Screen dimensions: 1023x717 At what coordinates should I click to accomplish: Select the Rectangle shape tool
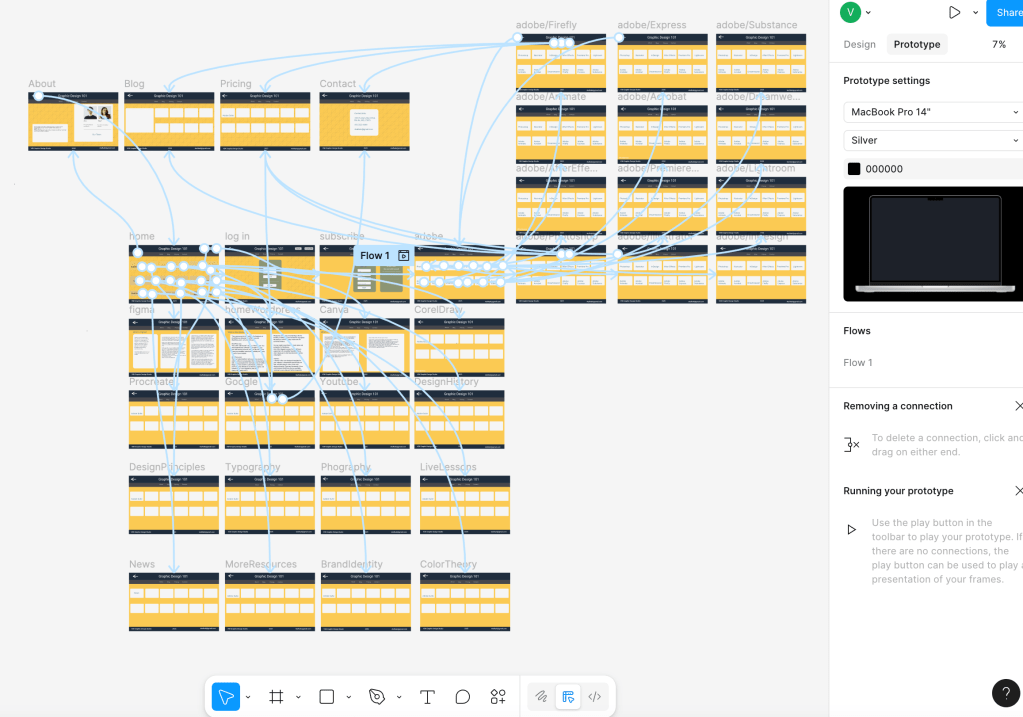(x=327, y=697)
